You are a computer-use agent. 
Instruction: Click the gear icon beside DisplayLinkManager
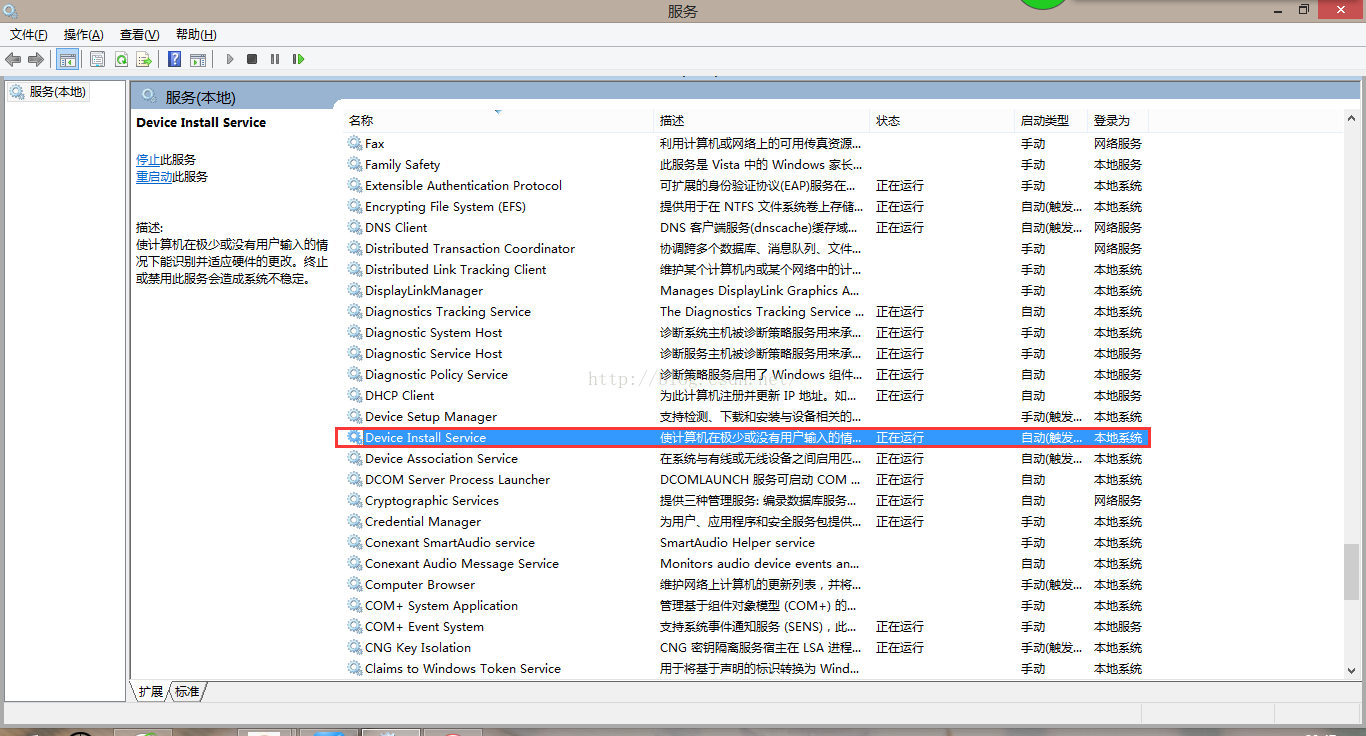355,290
